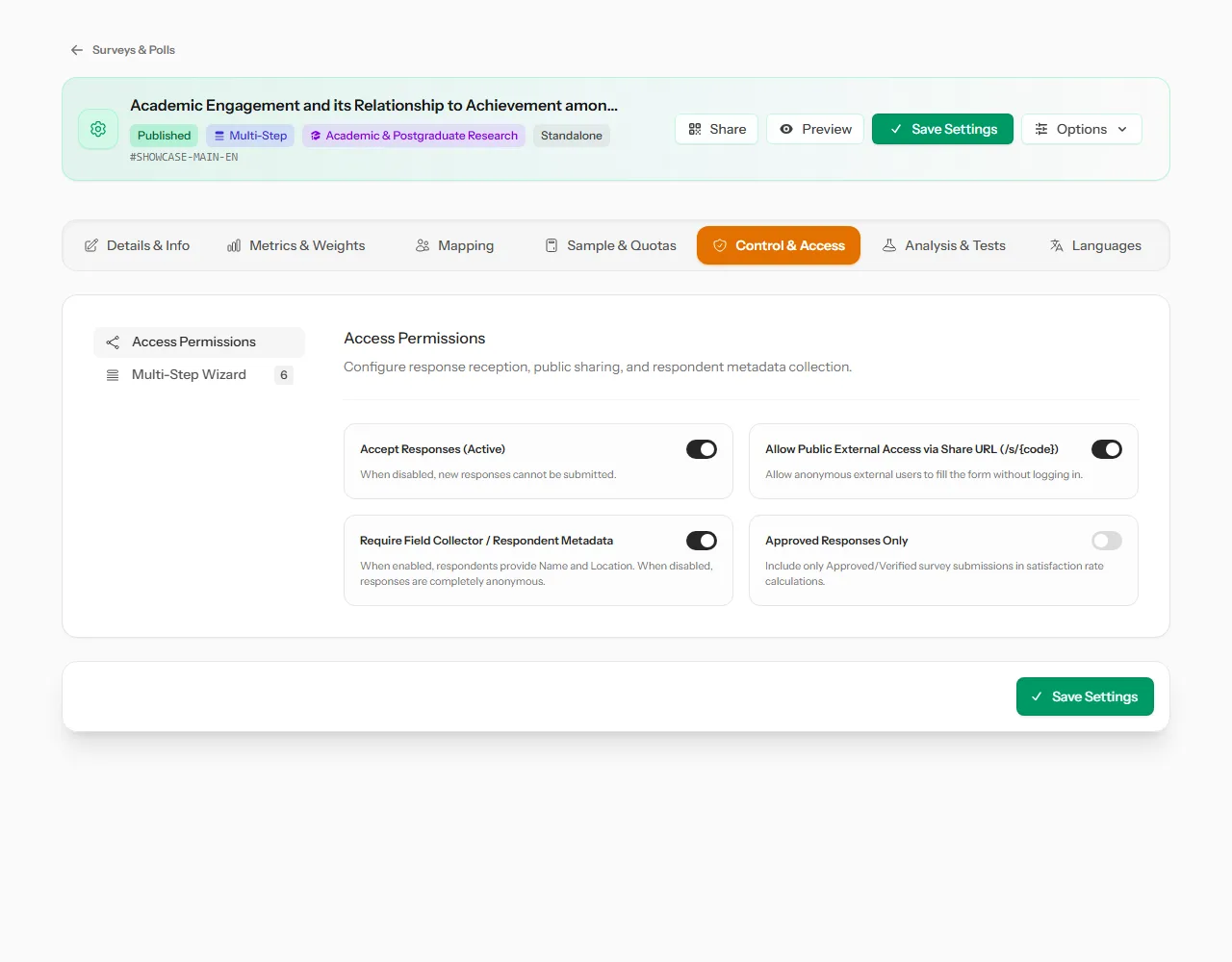
Task: Click the share icon beside Access Permissions
Action: 113,342
